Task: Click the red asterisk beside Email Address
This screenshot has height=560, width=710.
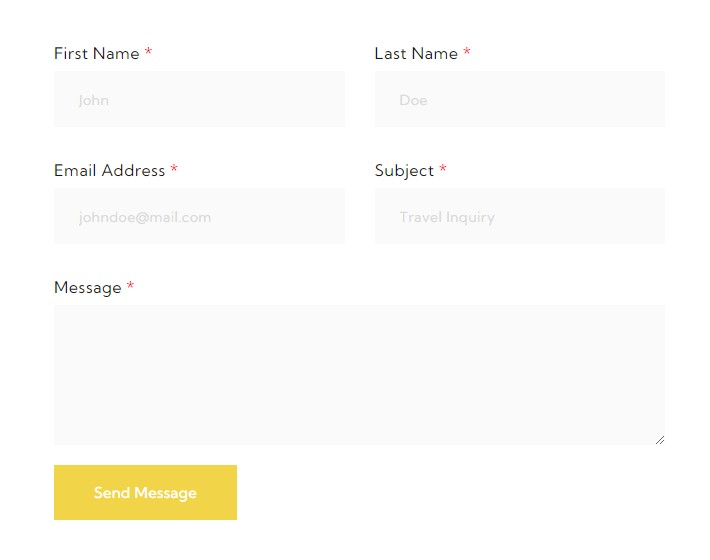Action: 174,169
